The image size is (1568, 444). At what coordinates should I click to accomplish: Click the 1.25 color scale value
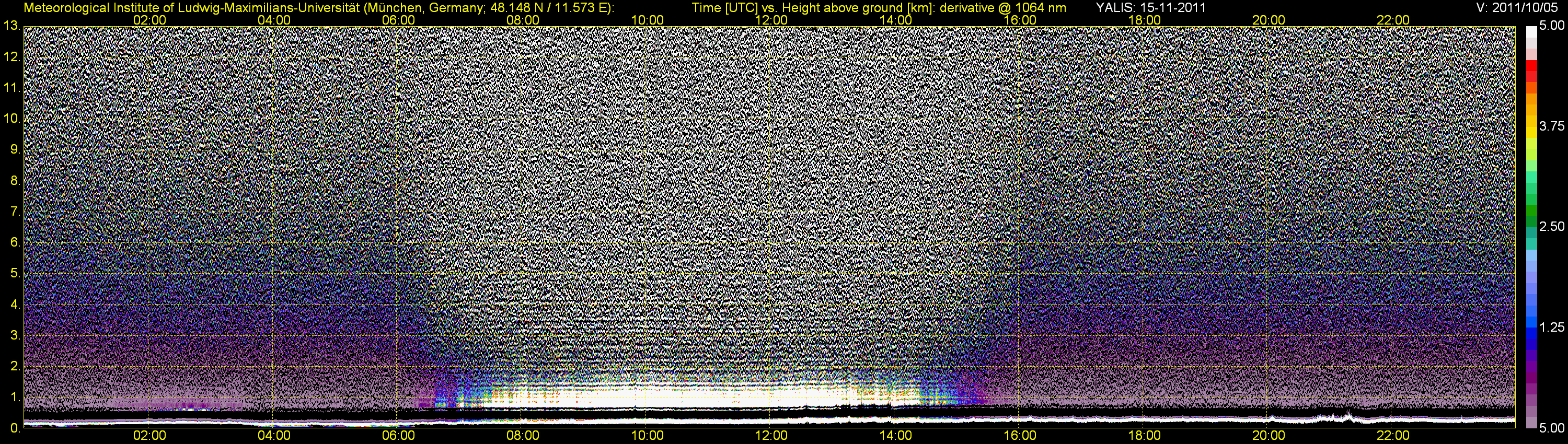(x=1551, y=327)
